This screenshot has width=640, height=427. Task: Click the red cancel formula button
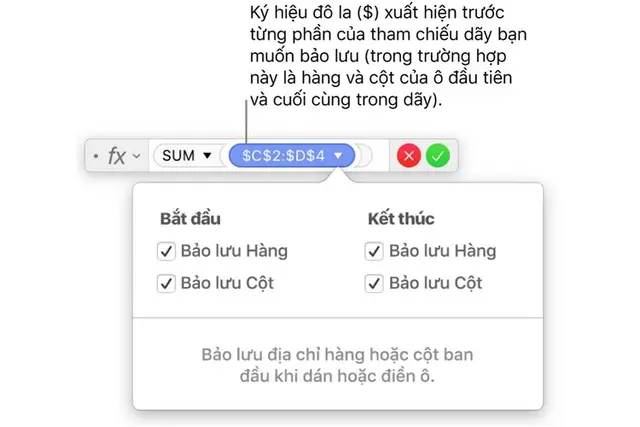click(x=409, y=156)
